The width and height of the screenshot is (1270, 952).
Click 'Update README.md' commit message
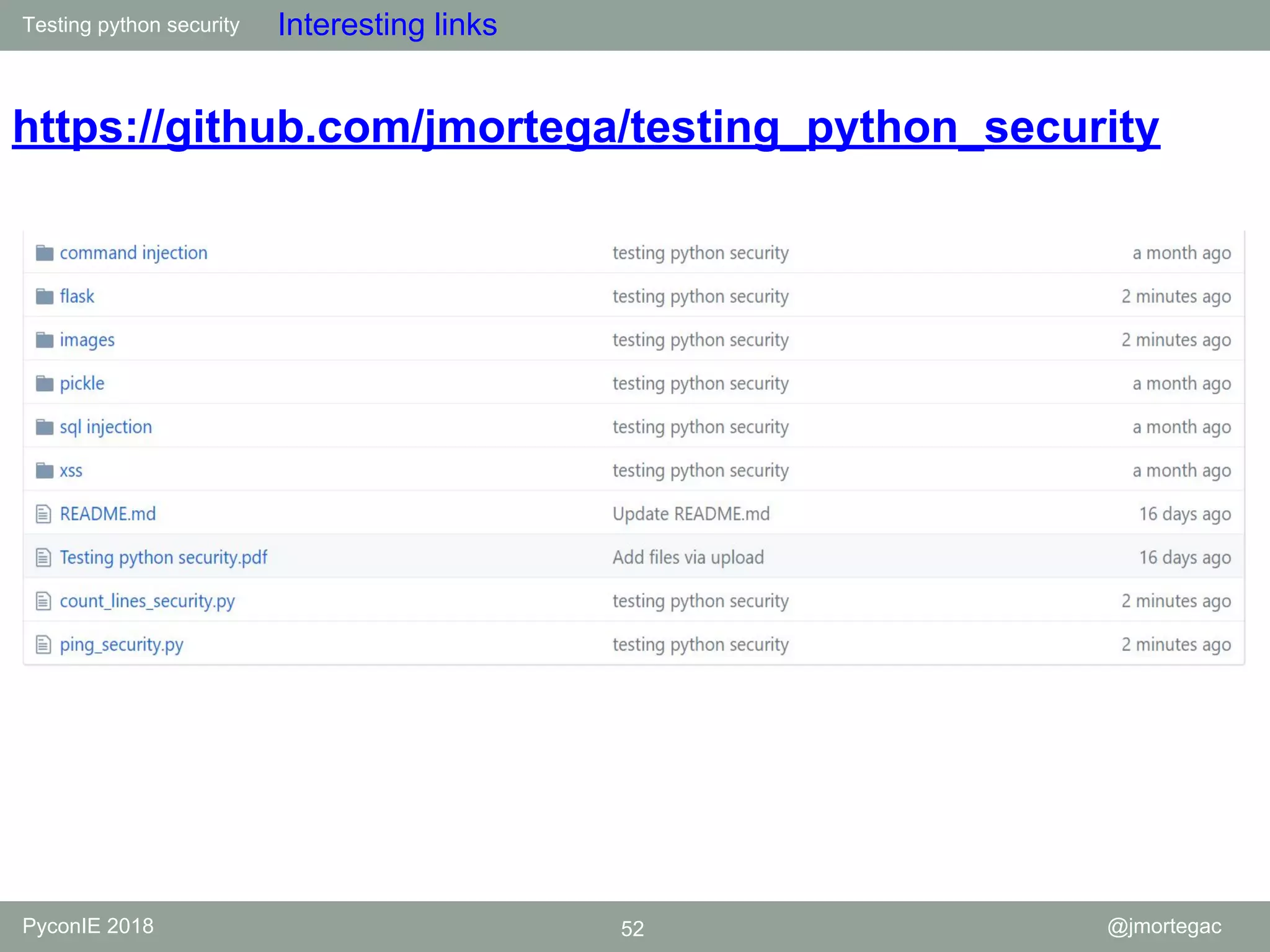pyautogui.click(x=691, y=514)
